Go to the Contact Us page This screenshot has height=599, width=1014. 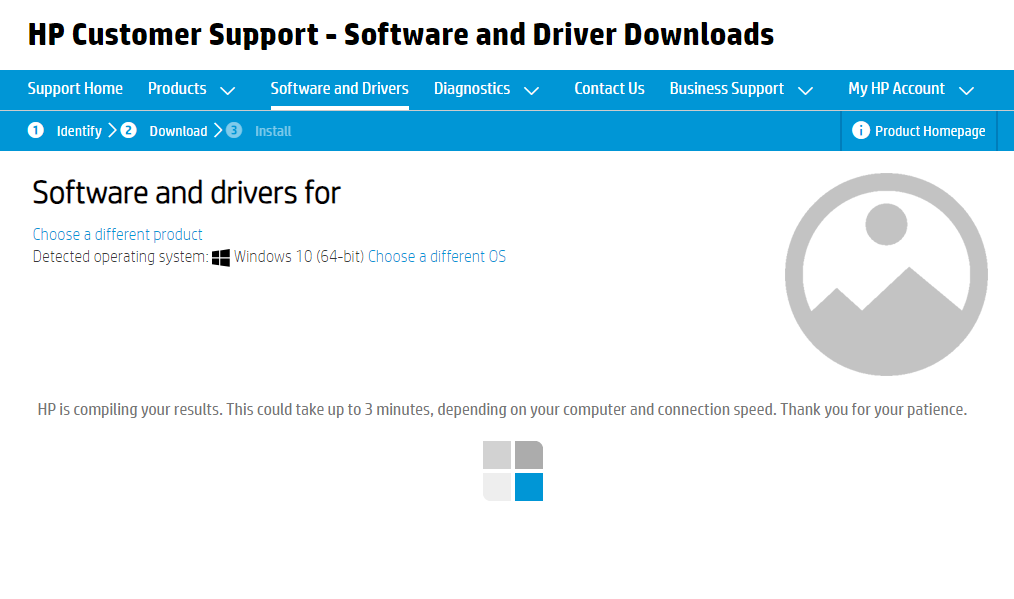pyautogui.click(x=609, y=89)
